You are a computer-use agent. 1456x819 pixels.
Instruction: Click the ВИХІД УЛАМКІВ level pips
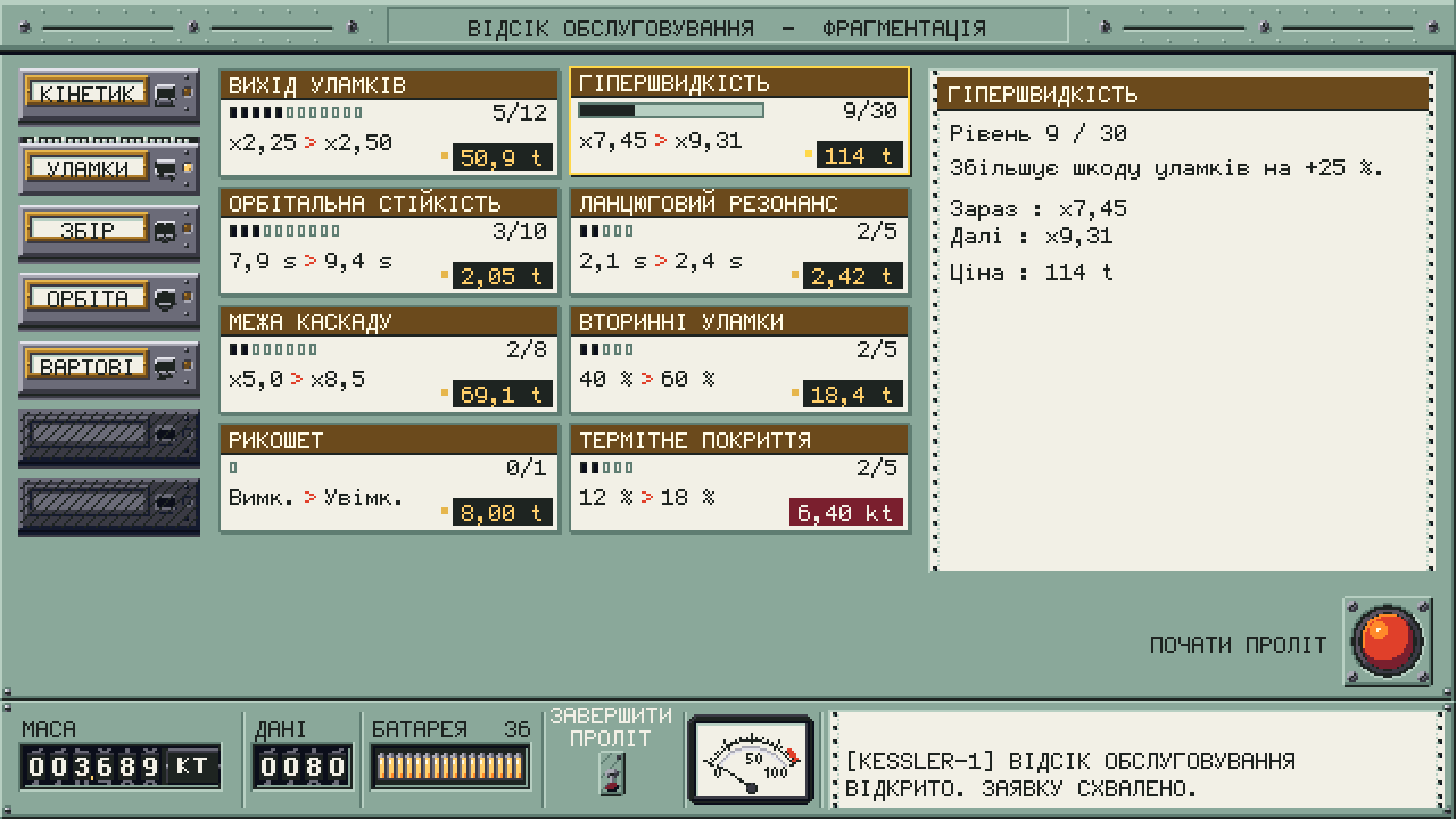coord(296,112)
